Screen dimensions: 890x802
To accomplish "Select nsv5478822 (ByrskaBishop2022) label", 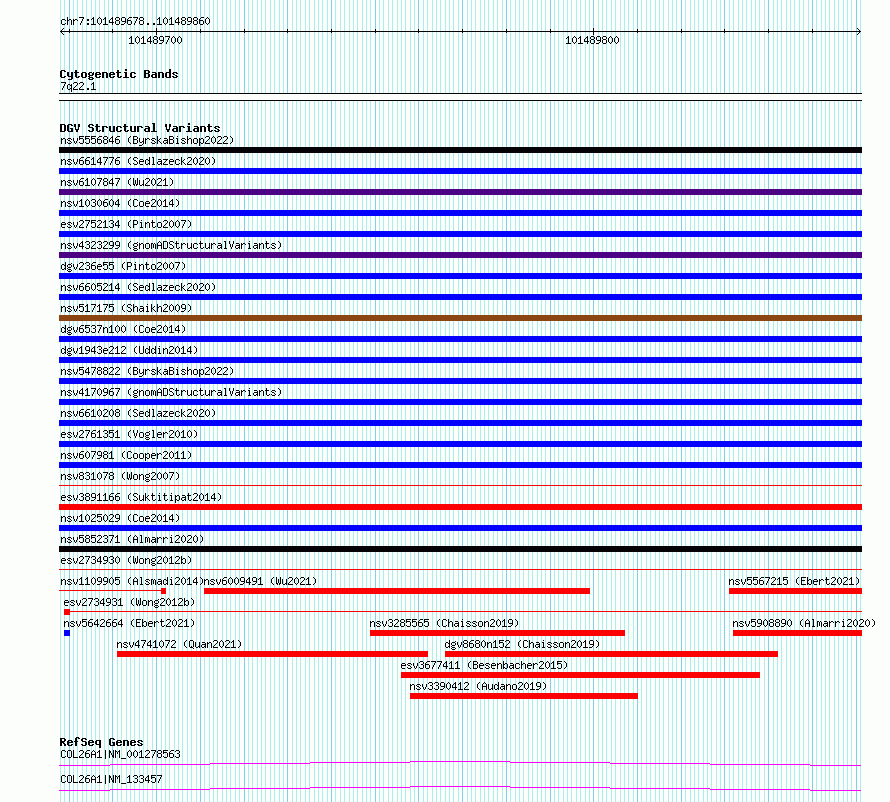I will click(147, 371).
